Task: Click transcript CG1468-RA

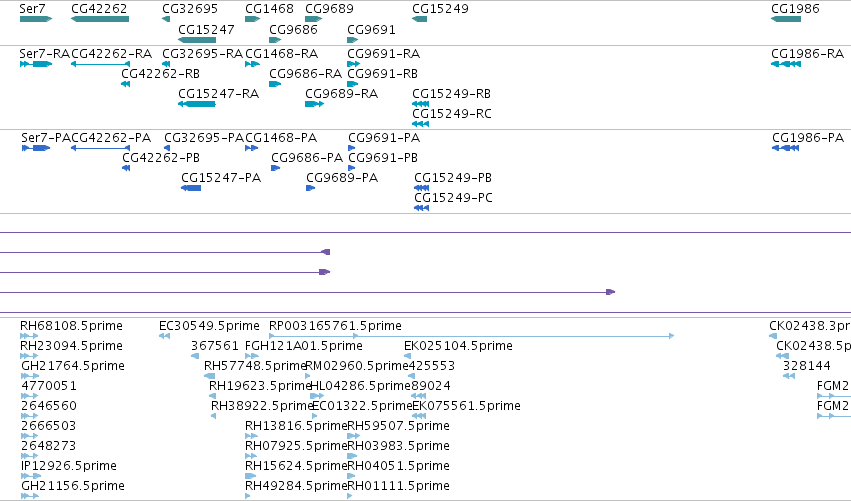Action: [x=252, y=64]
